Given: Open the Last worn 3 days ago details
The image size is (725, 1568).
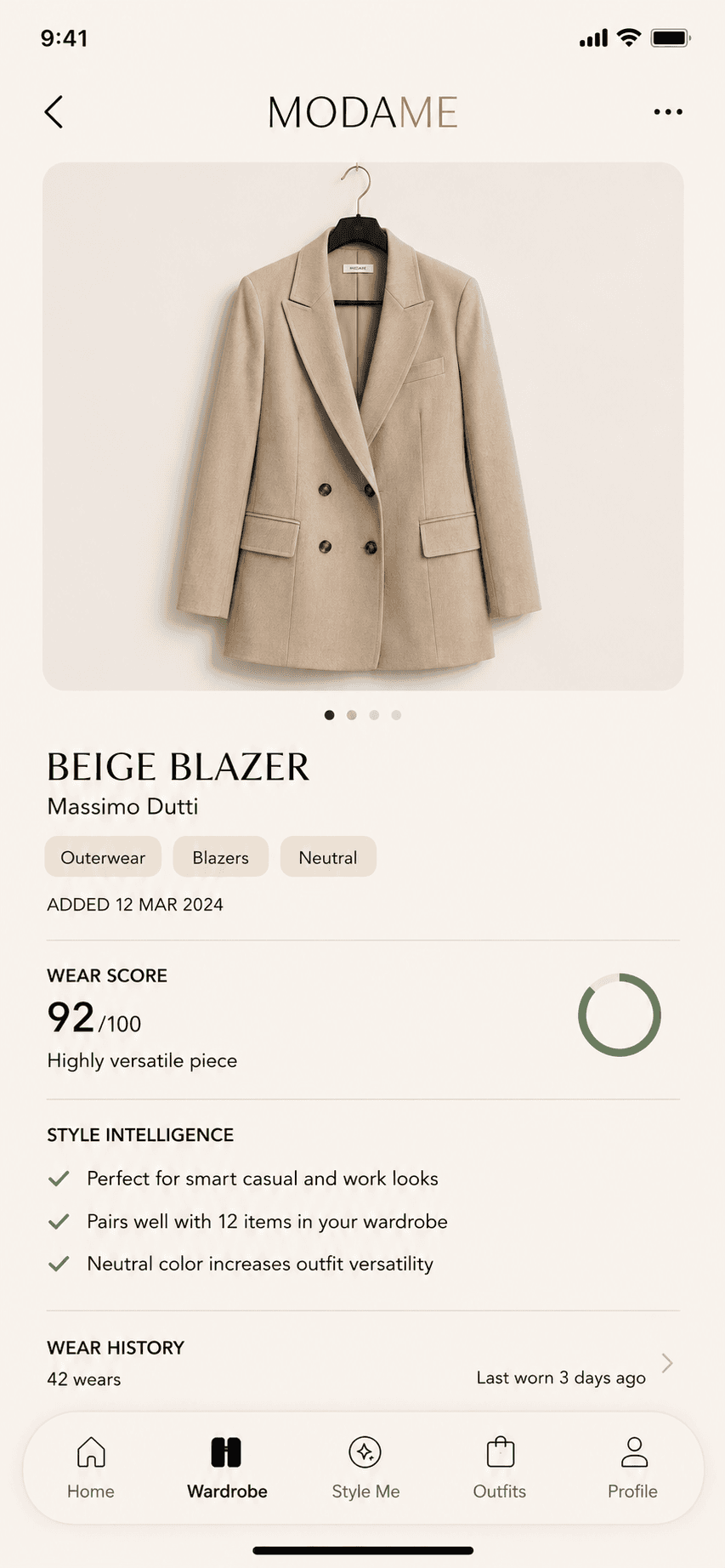Looking at the screenshot, I should (x=561, y=1378).
